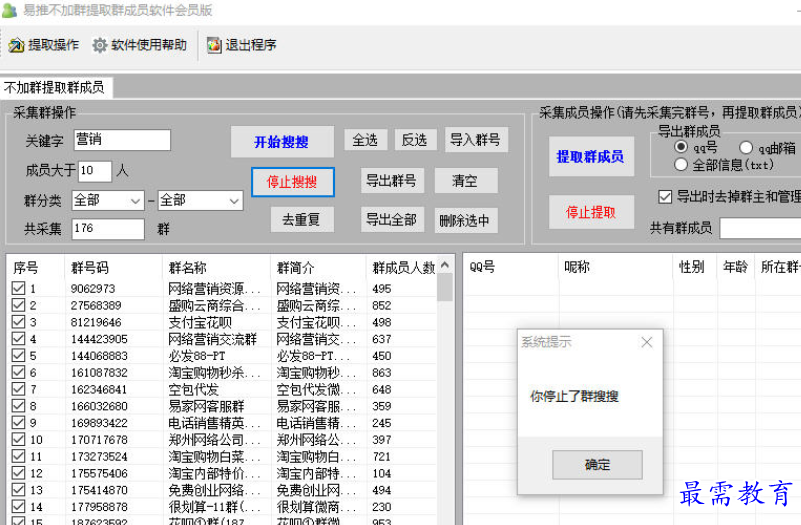Close the 系统提示 dialog with X
Image resolution: width=801 pixels, height=525 pixels.
[x=647, y=342]
